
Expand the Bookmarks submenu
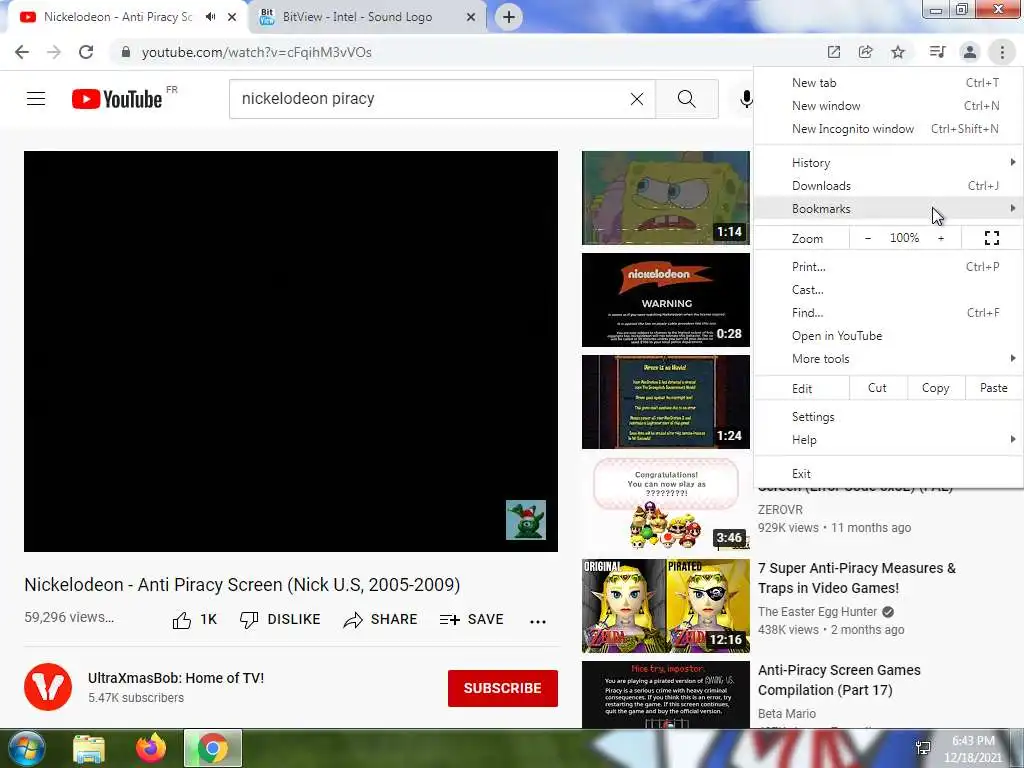[x=889, y=208]
